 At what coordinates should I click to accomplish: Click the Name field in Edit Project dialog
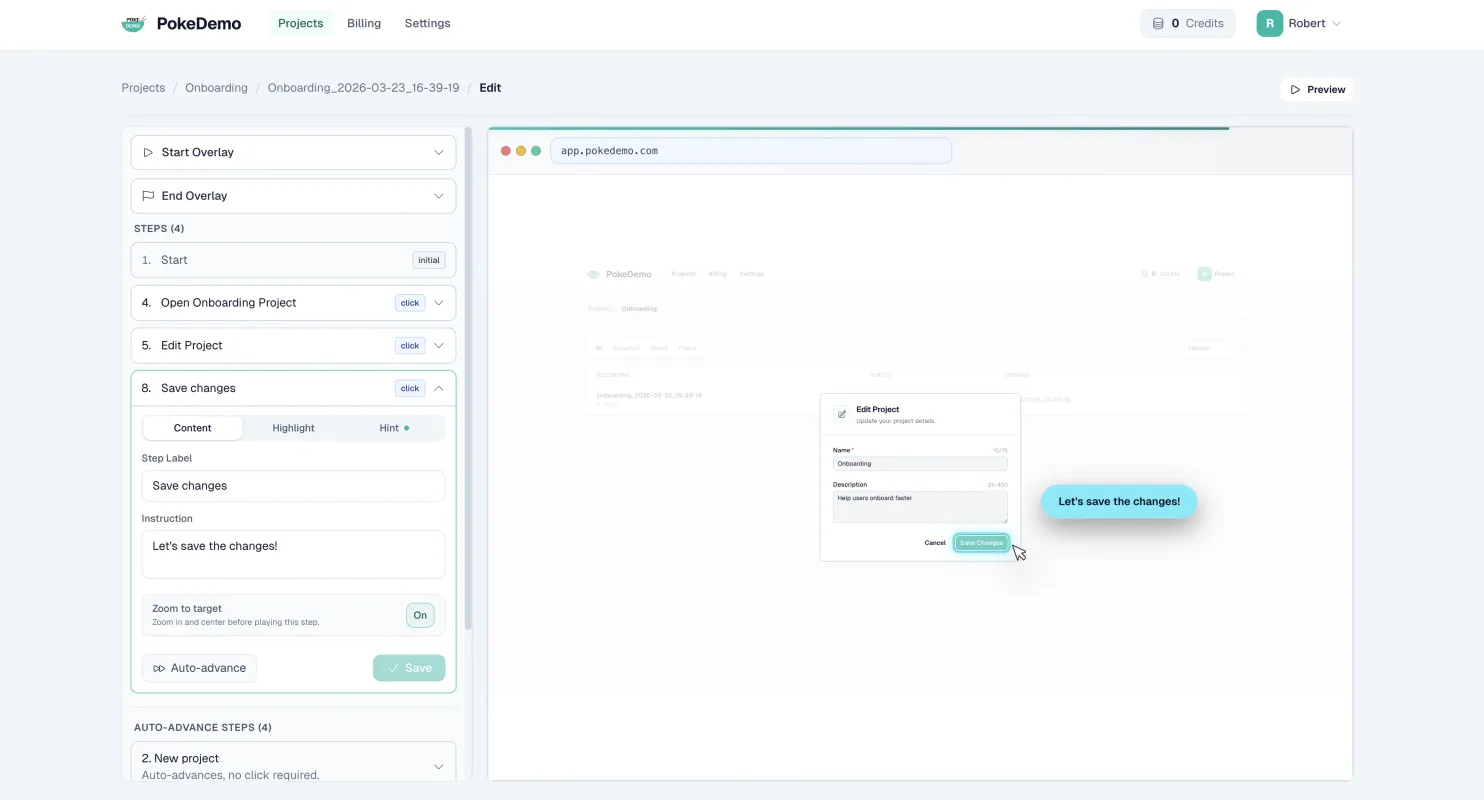tap(920, 464)
